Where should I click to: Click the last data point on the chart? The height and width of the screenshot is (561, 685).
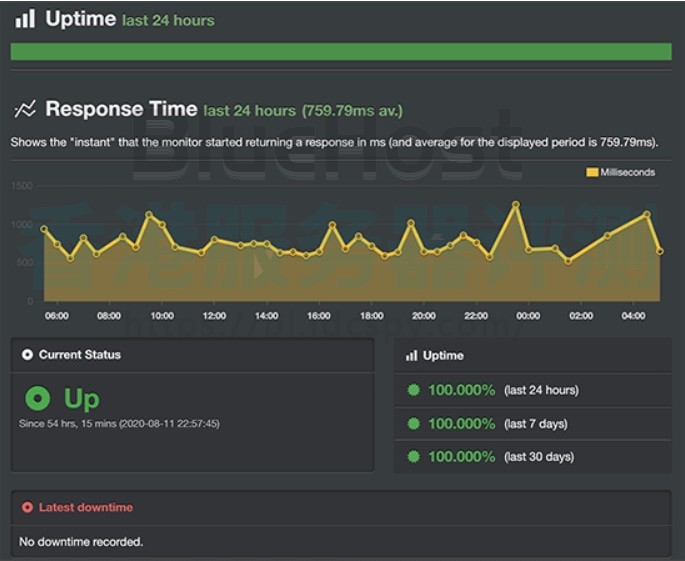[660, 251]
